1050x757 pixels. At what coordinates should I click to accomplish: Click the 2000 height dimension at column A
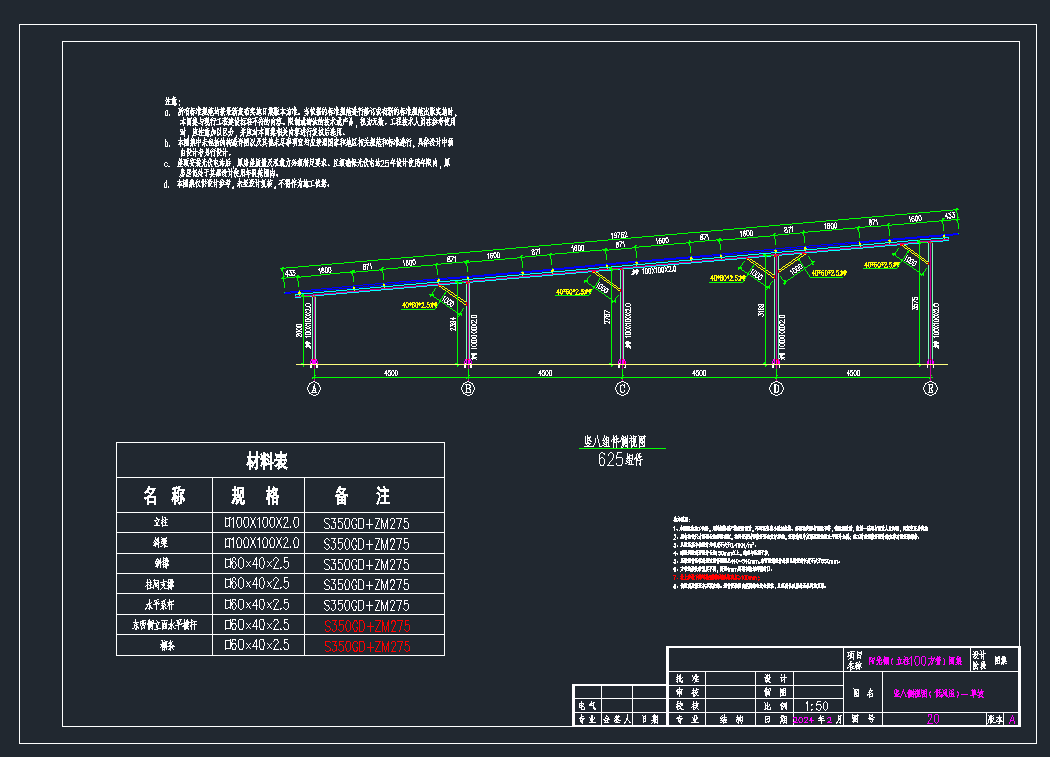(x=299, y=330)
